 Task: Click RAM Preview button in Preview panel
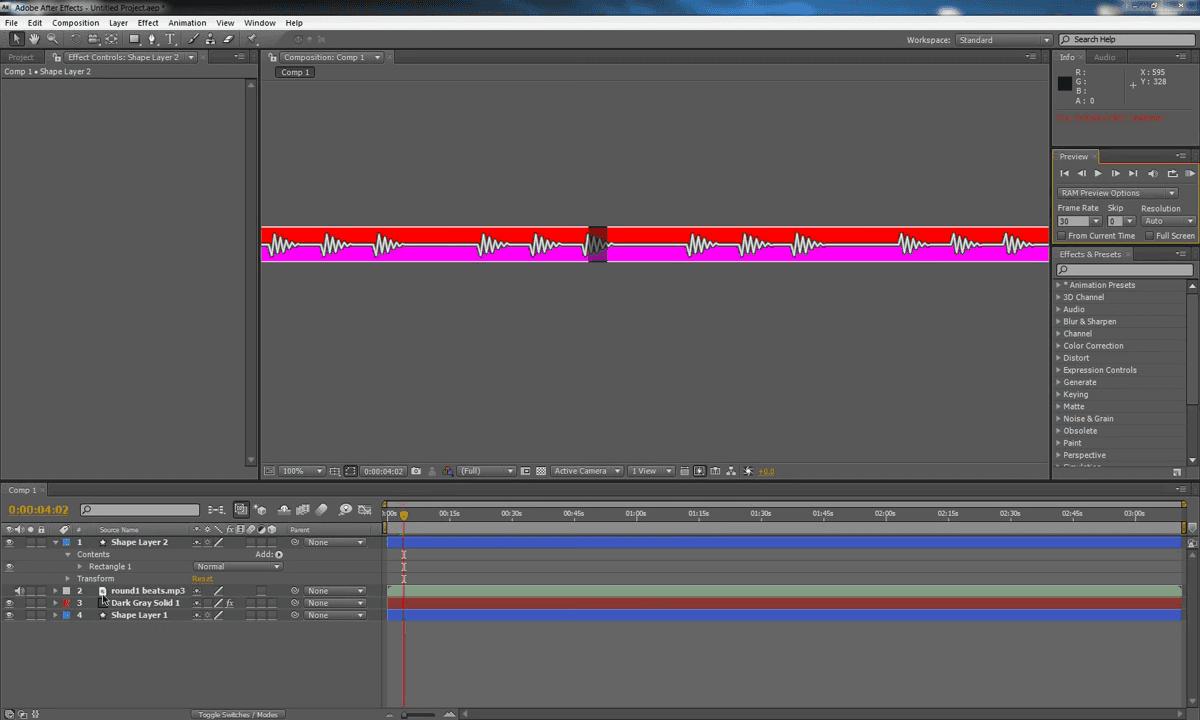coord(1189,174)
